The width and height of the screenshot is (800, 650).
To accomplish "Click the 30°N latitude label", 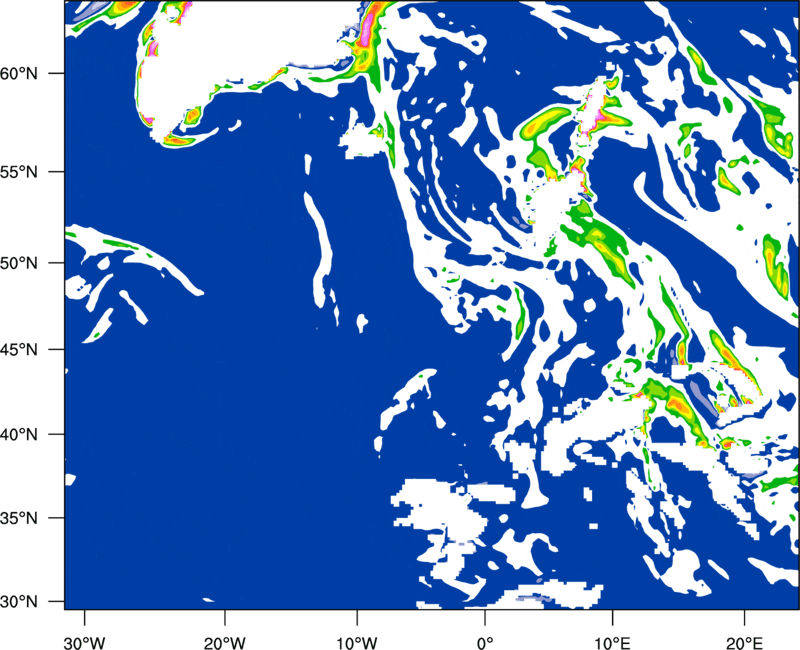I will coord(19,602).
